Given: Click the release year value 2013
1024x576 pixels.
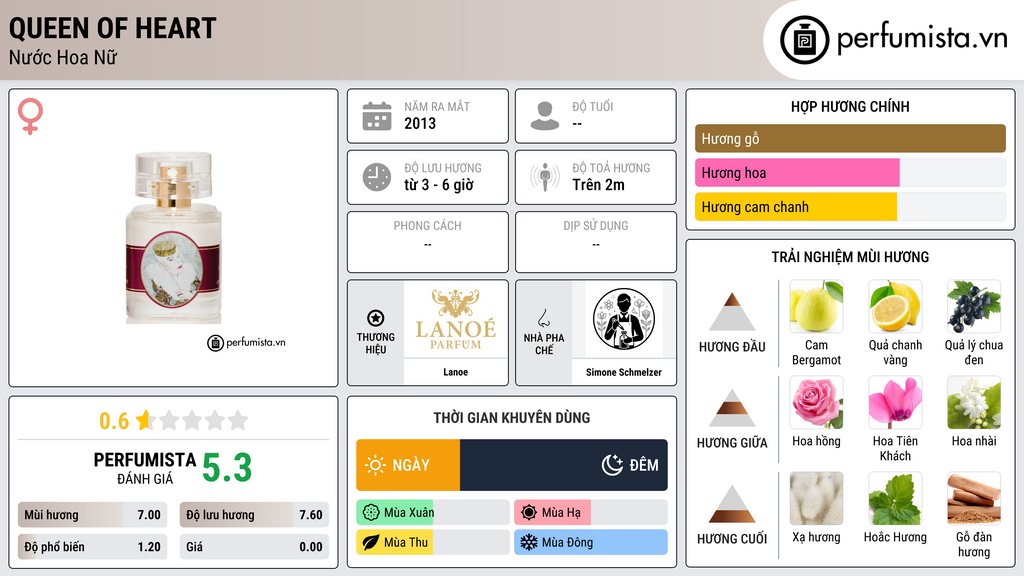Looking at the screenshot, I should 420,123.
